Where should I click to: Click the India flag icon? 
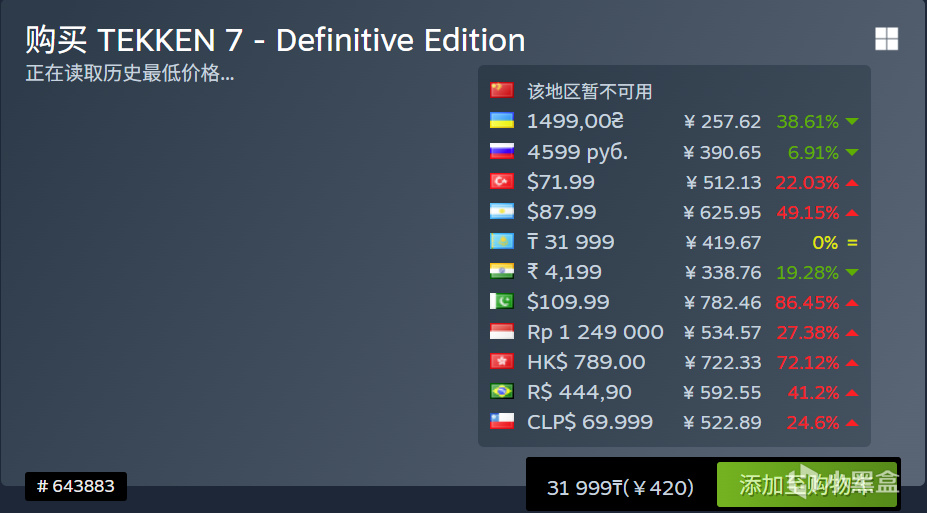(x=501, y=272)
